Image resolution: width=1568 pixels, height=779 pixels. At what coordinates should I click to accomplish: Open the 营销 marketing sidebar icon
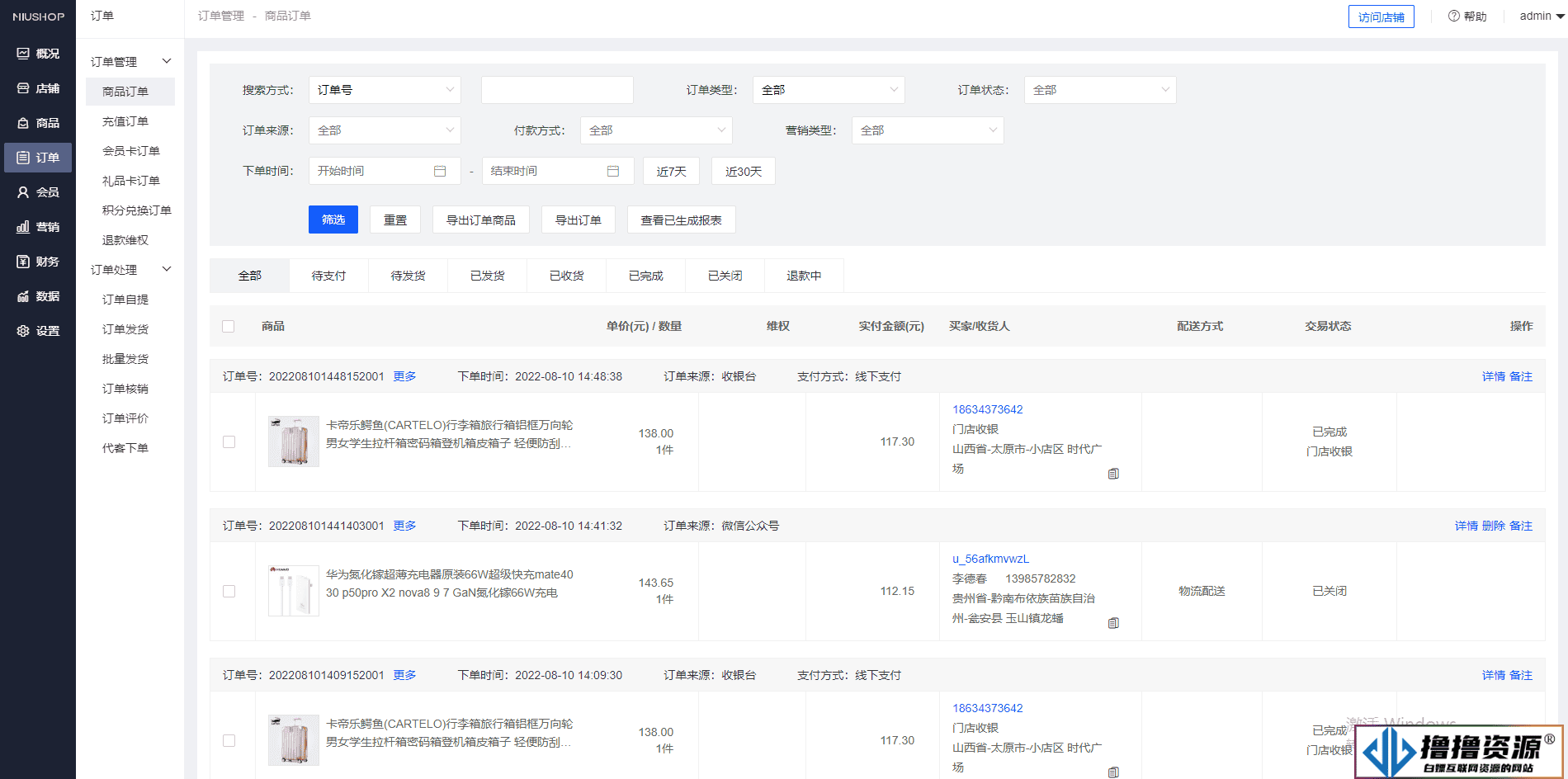(23, 227)
